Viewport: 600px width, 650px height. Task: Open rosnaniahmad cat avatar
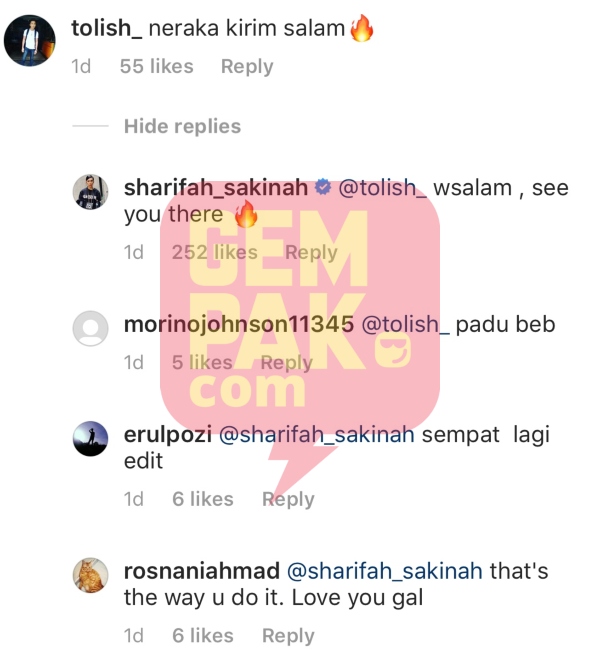click(90, 575)
